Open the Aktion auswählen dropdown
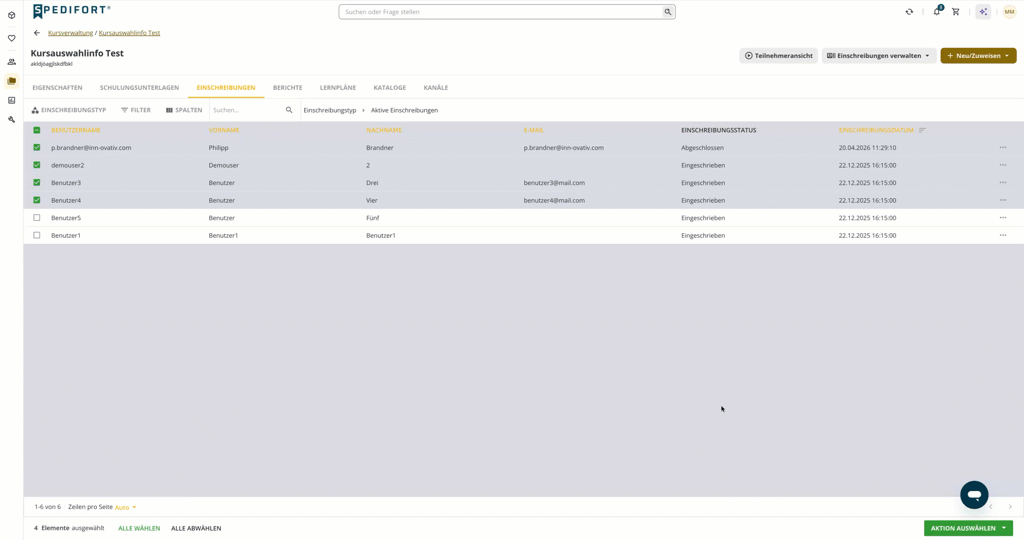 (x=968, y=528)
